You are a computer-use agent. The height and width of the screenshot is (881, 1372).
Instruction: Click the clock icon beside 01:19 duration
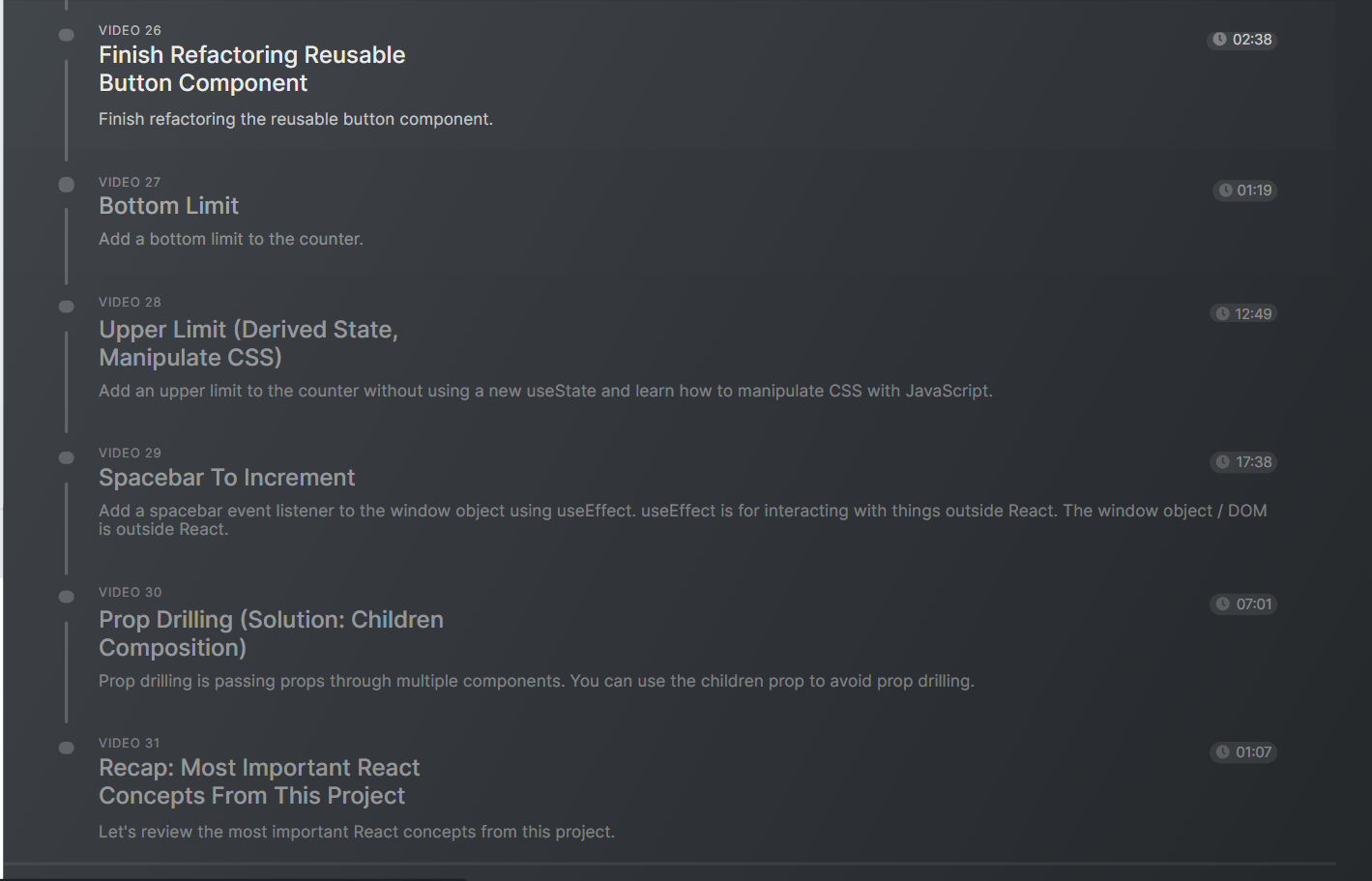(x=1225, y=191)
